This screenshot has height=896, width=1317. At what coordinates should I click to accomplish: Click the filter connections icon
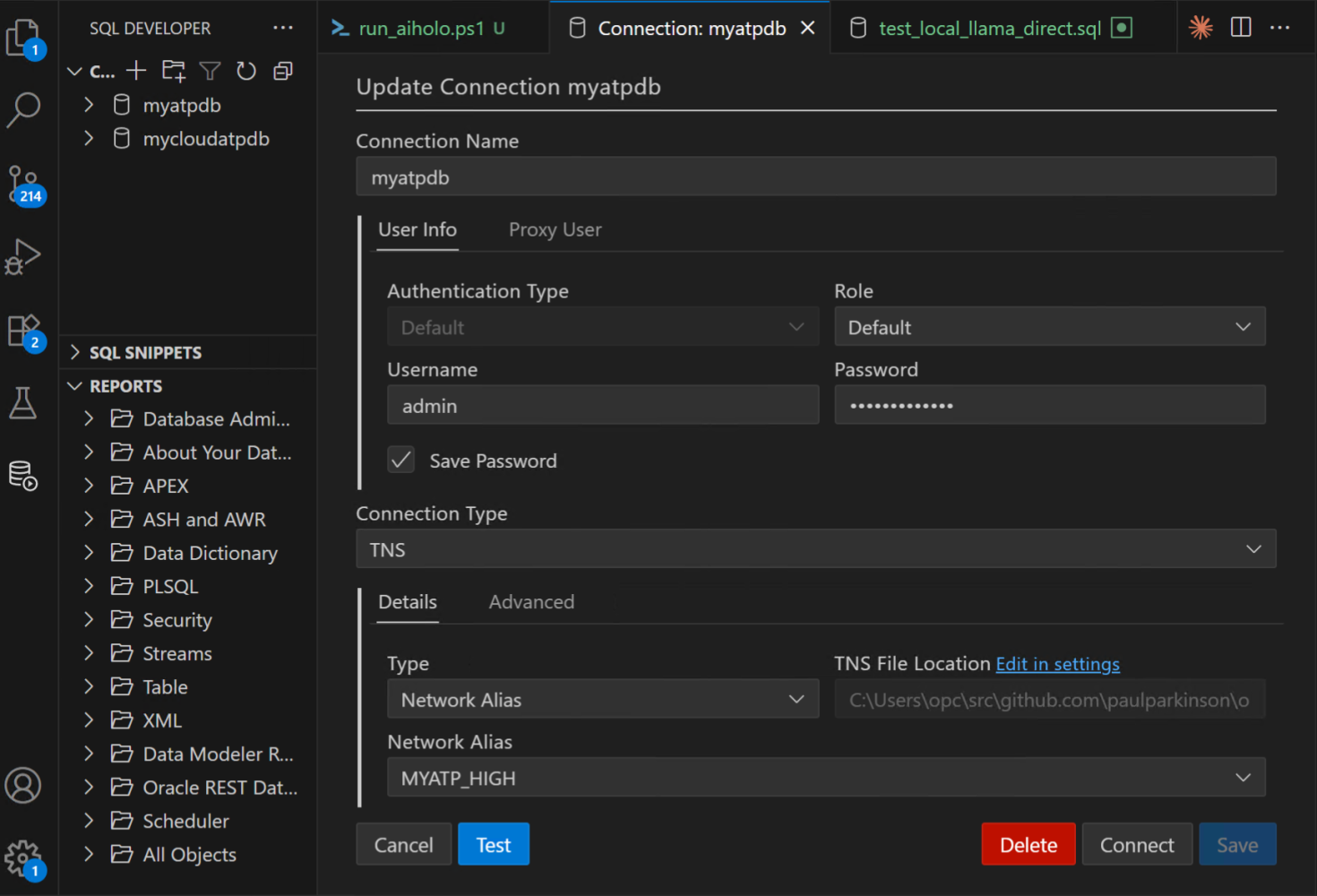coord(210,70)
